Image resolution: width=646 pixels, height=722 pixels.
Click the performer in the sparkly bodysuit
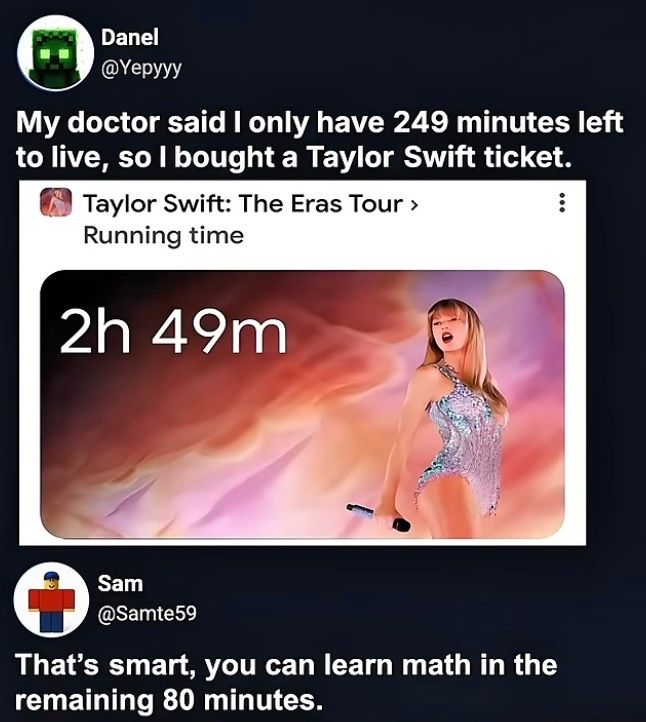point(456,405)
